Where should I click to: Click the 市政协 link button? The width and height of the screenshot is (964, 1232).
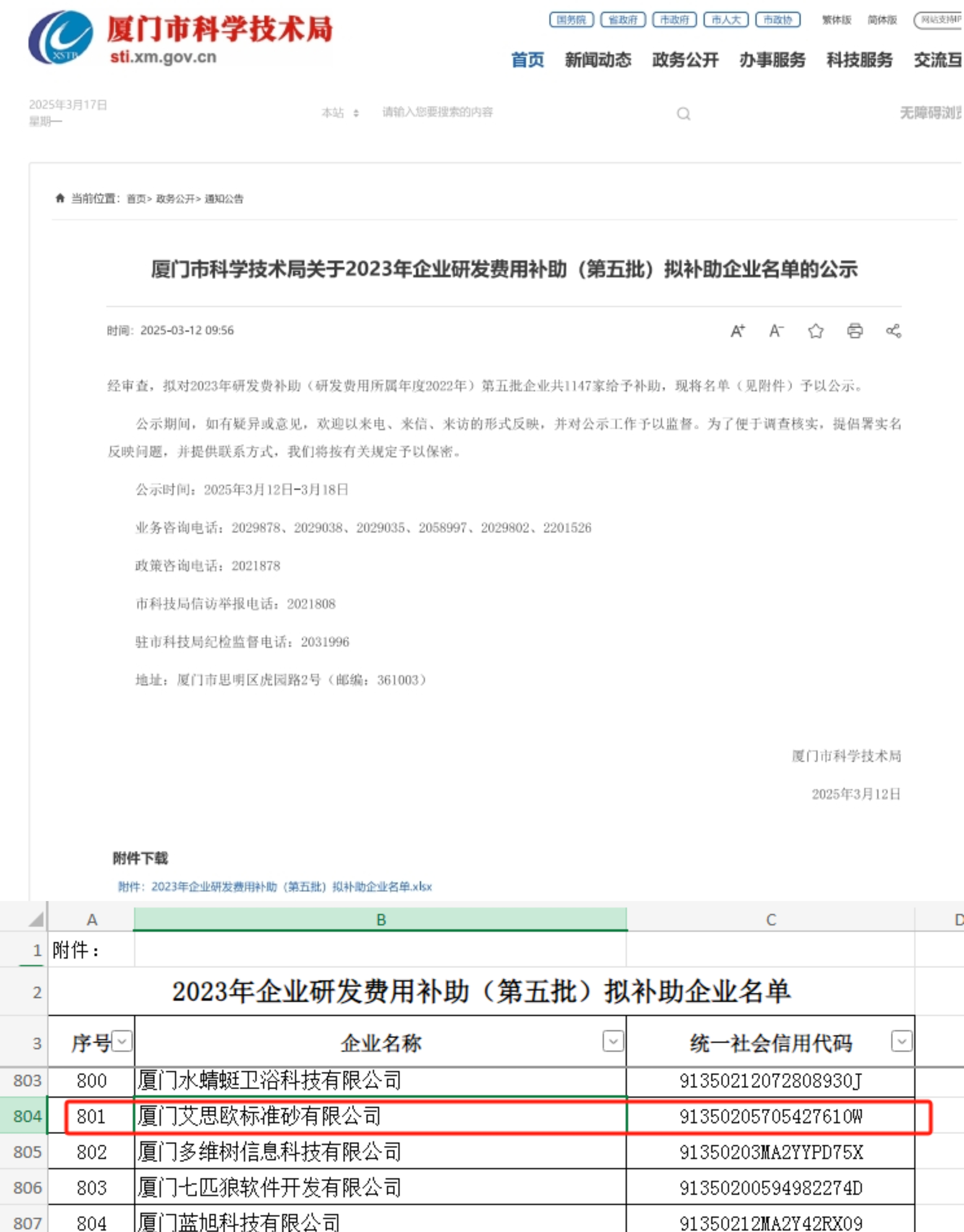click(778, 20)
